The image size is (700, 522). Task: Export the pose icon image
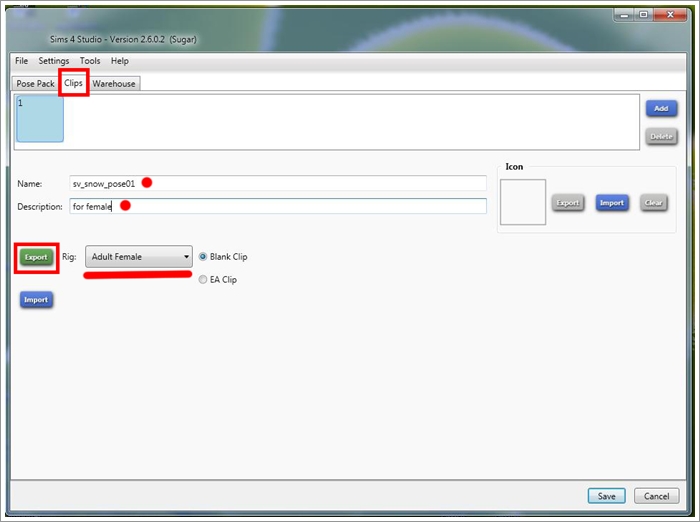tap(568, 202)
